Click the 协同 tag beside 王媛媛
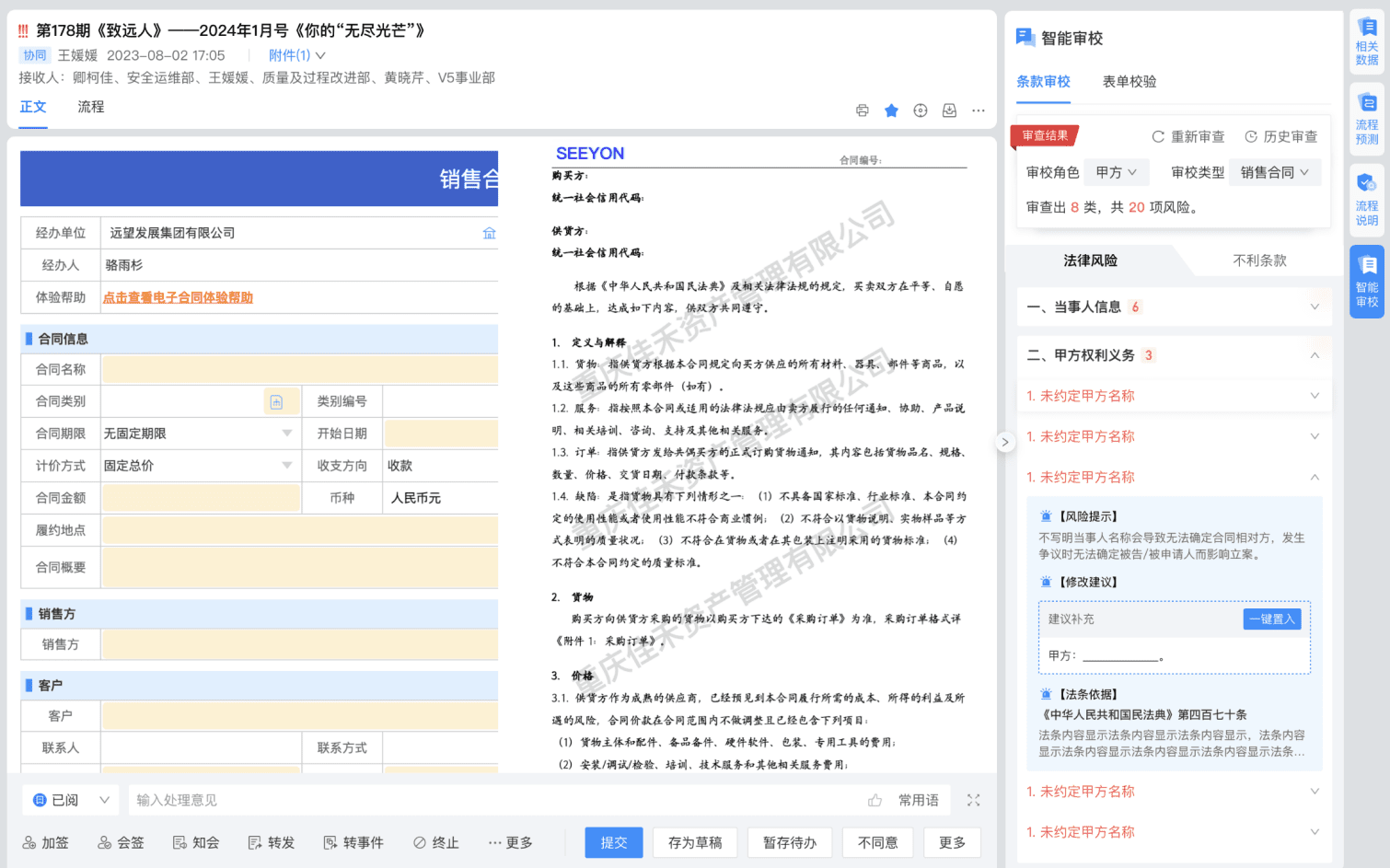Image resolution: width=1390 pixels, height=868 pixels. click(x=35, y=55)
